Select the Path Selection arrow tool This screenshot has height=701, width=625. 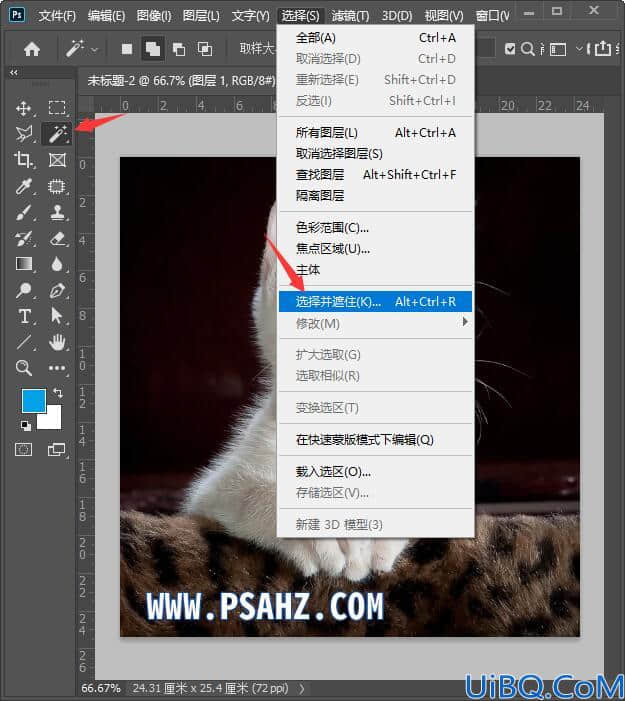[56, 316]
